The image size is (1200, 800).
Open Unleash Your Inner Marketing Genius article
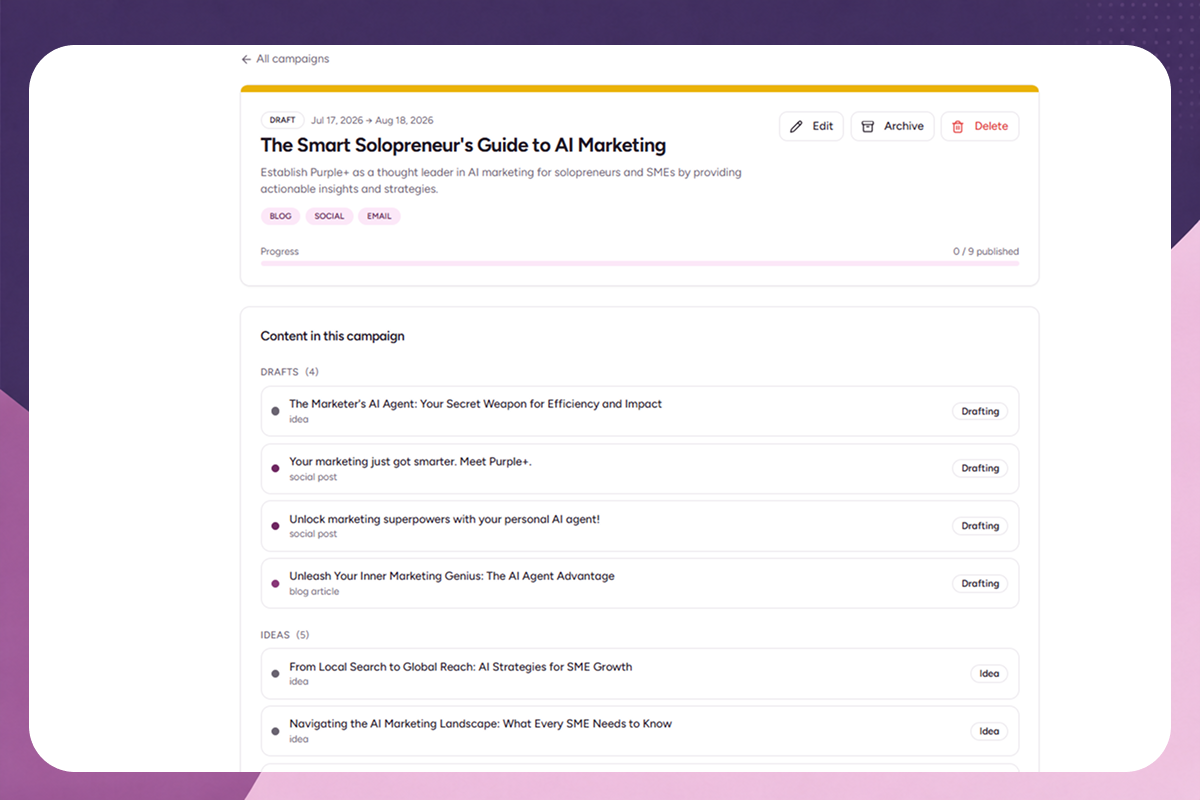click(x=640, y=583)
